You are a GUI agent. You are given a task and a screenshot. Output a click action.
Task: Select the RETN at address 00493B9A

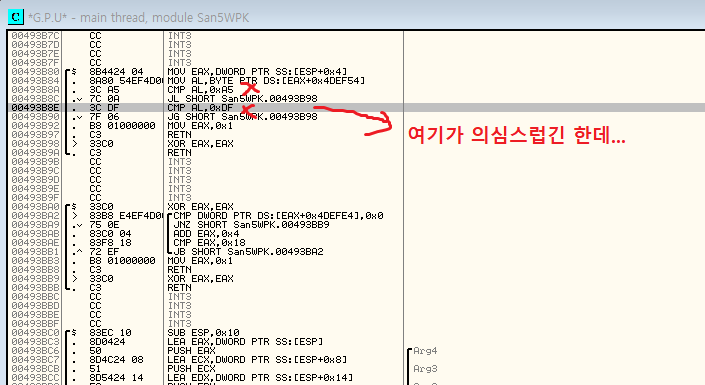pyautogui.click(x=179, y=152)
